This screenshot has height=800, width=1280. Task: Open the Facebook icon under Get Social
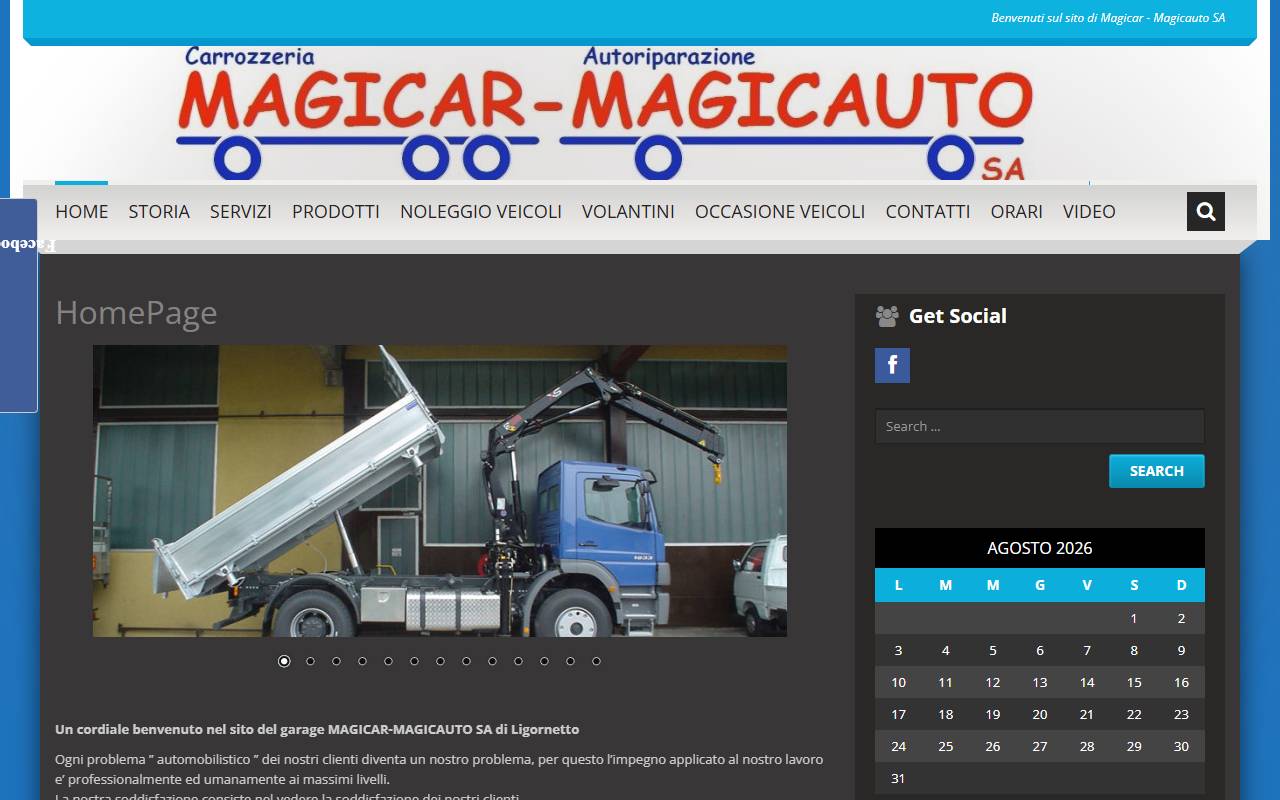point(892,365)
